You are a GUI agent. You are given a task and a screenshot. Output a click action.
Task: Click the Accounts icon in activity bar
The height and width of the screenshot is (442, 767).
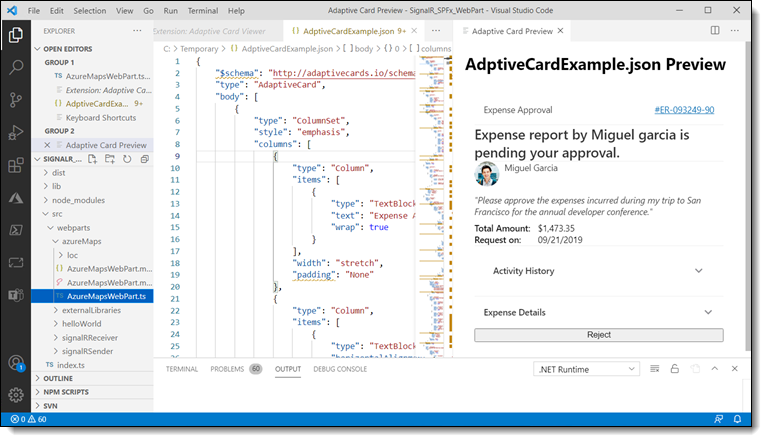16,362
